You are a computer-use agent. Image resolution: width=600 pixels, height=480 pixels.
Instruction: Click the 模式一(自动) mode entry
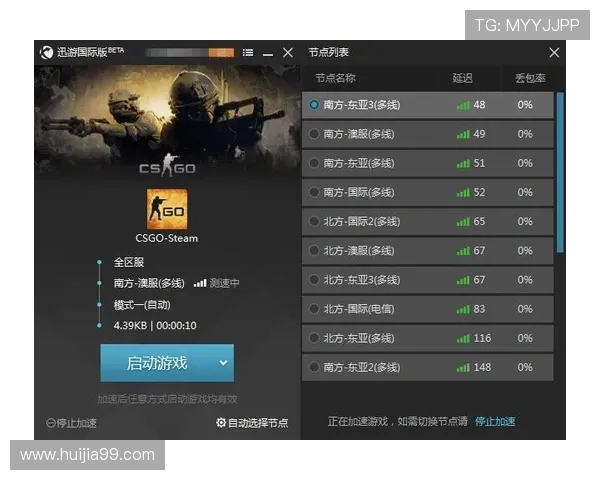(142, 305)
